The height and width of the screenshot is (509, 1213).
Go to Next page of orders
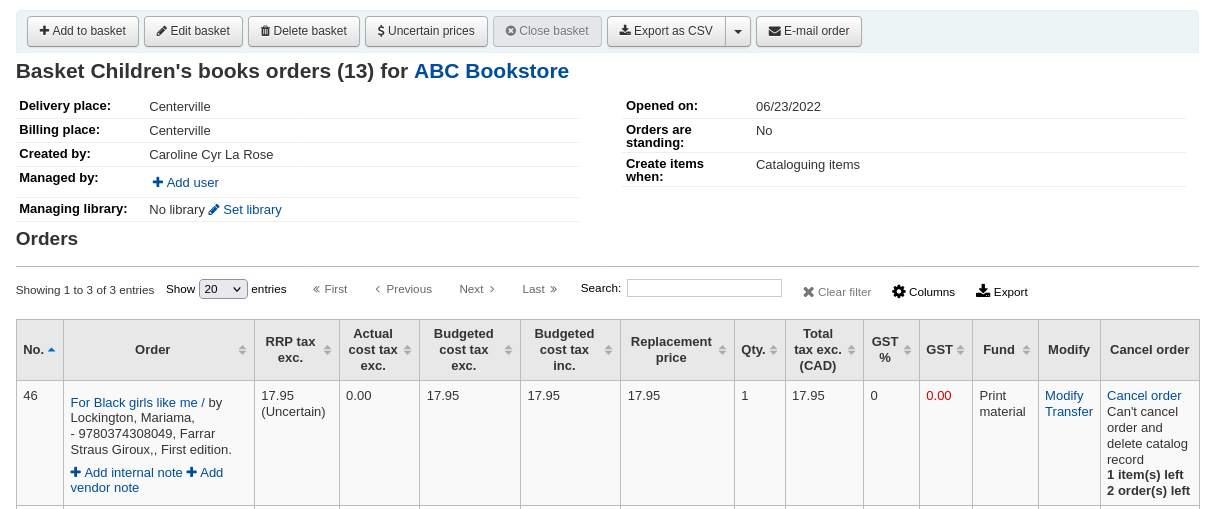click(477, 289)
